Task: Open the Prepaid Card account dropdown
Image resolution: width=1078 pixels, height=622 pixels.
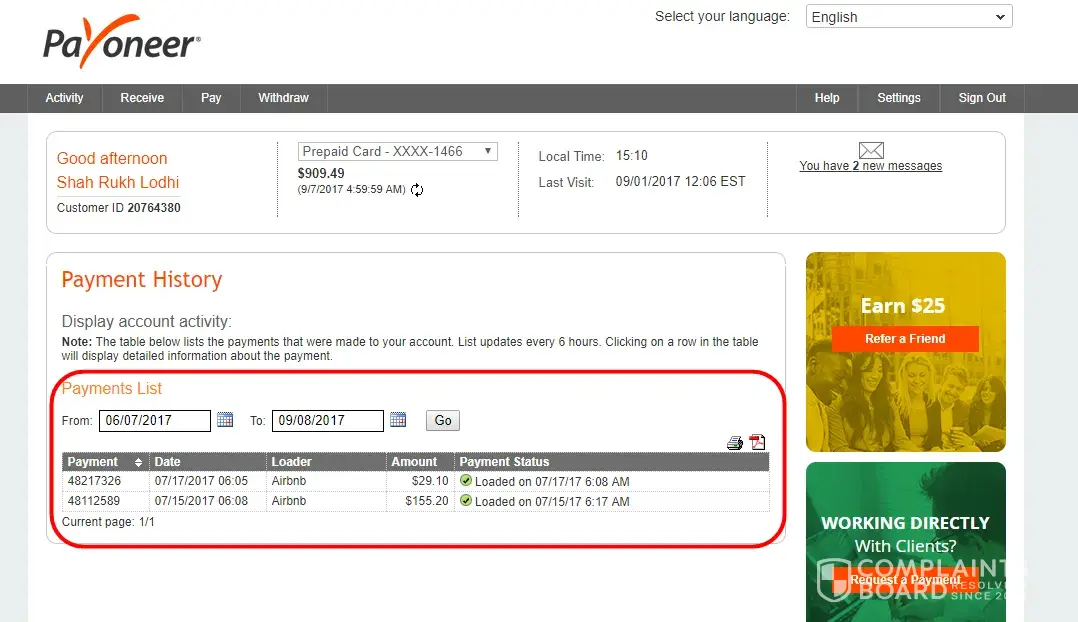Action: click(397, 151)
